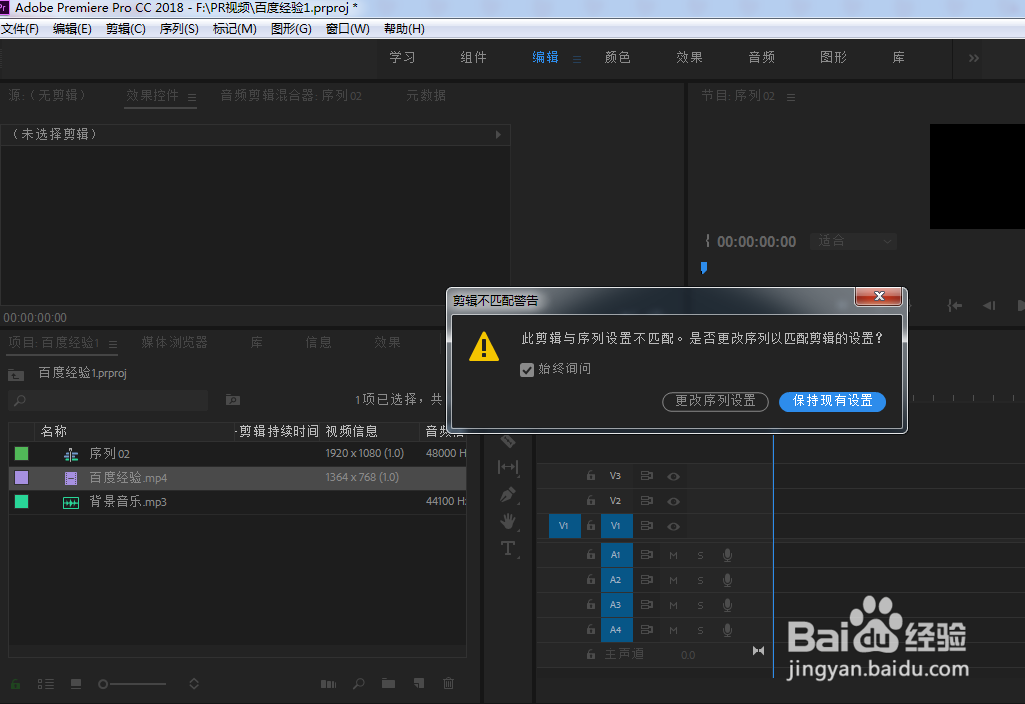Viewport: 1025px width, 704px height.
Task: Click the trash Clear icon in project panel
Action: pos(448,684)
